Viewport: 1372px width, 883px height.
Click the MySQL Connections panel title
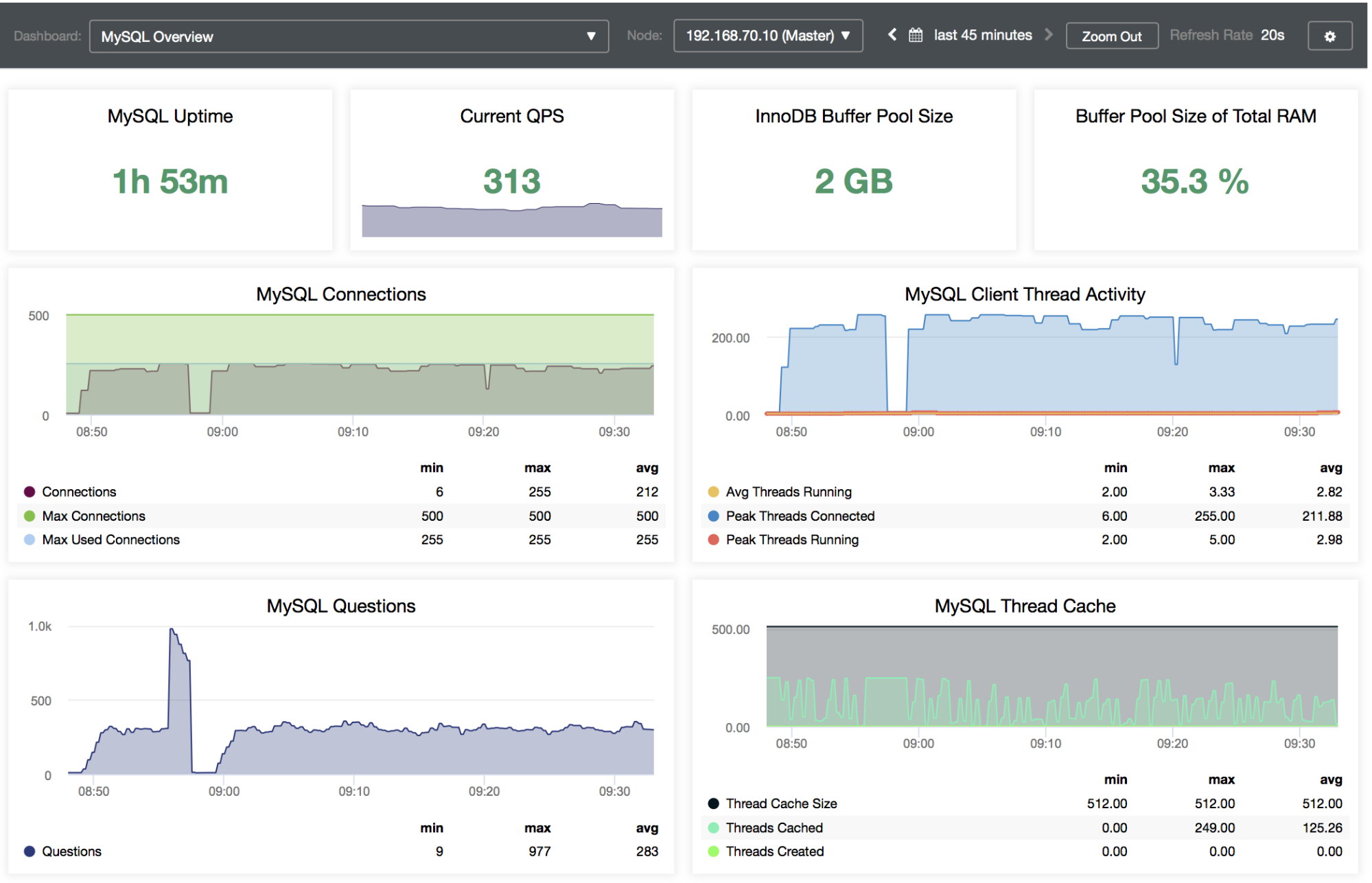341,294
